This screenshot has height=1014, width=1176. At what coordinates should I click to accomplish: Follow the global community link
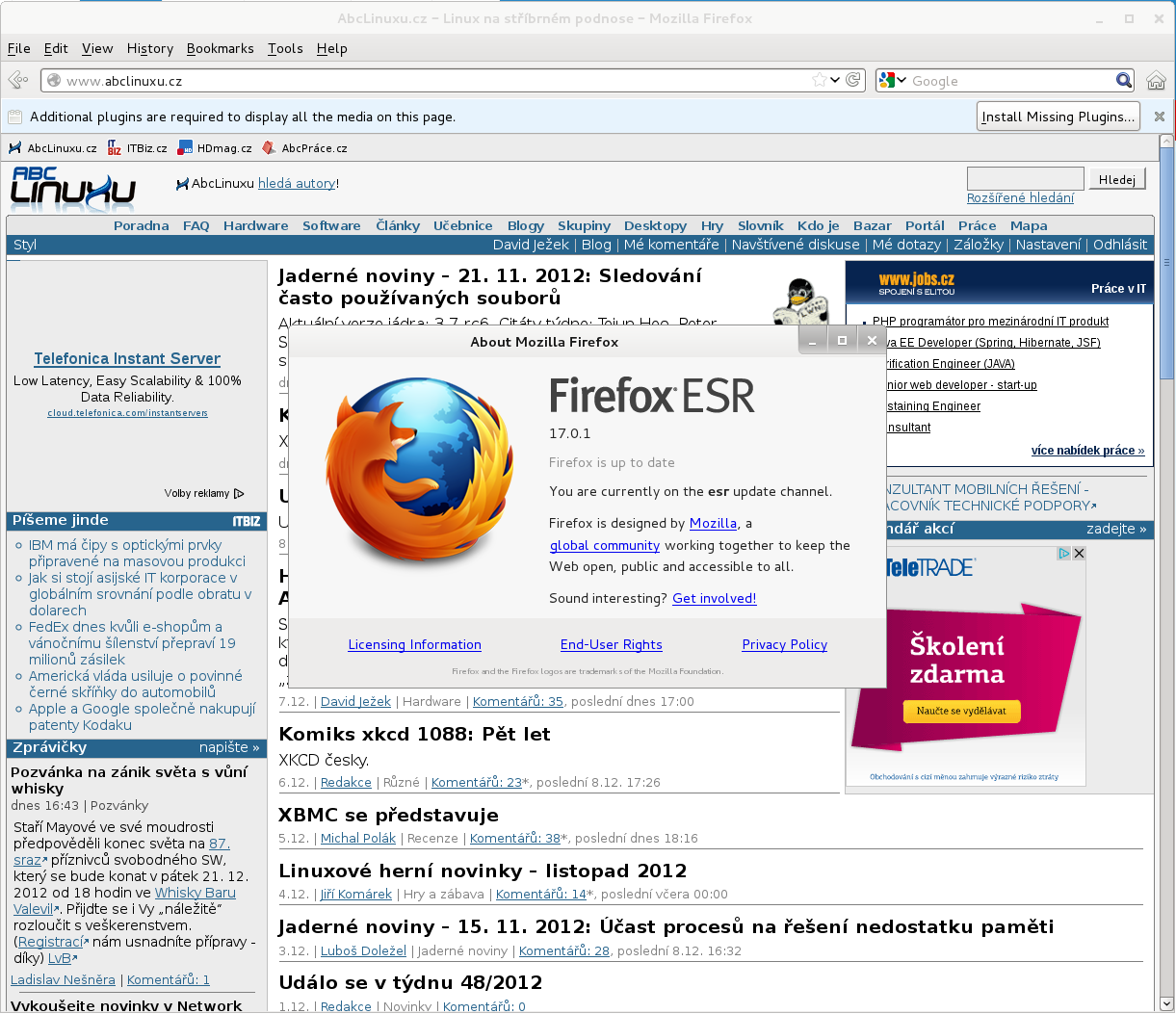coord(605,546)
